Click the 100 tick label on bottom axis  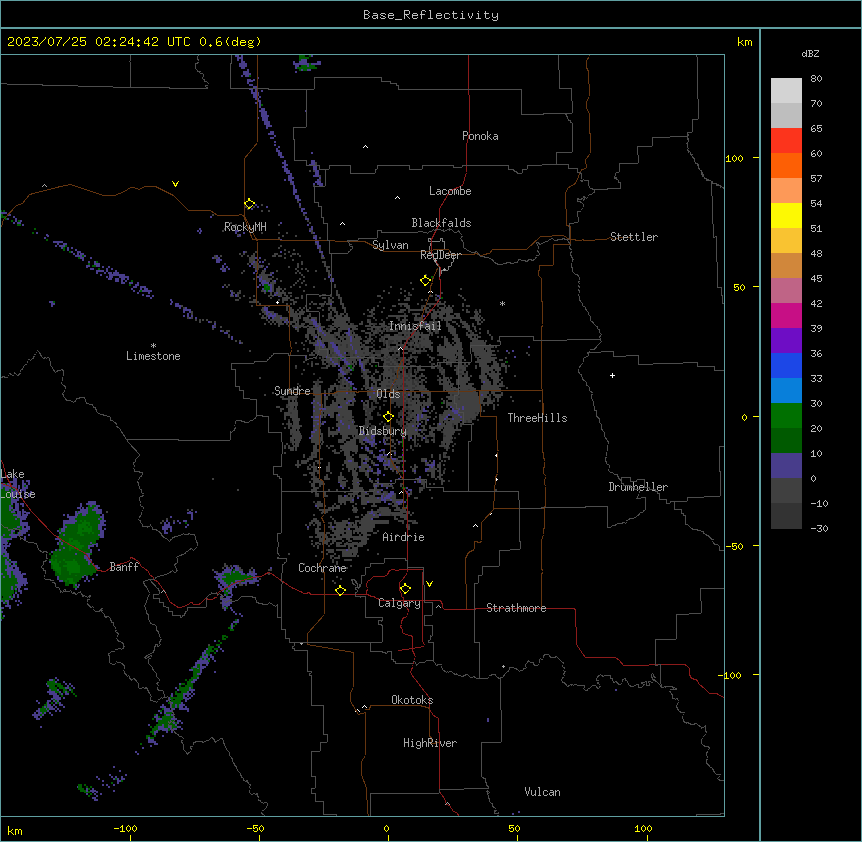tap(643, 828)
